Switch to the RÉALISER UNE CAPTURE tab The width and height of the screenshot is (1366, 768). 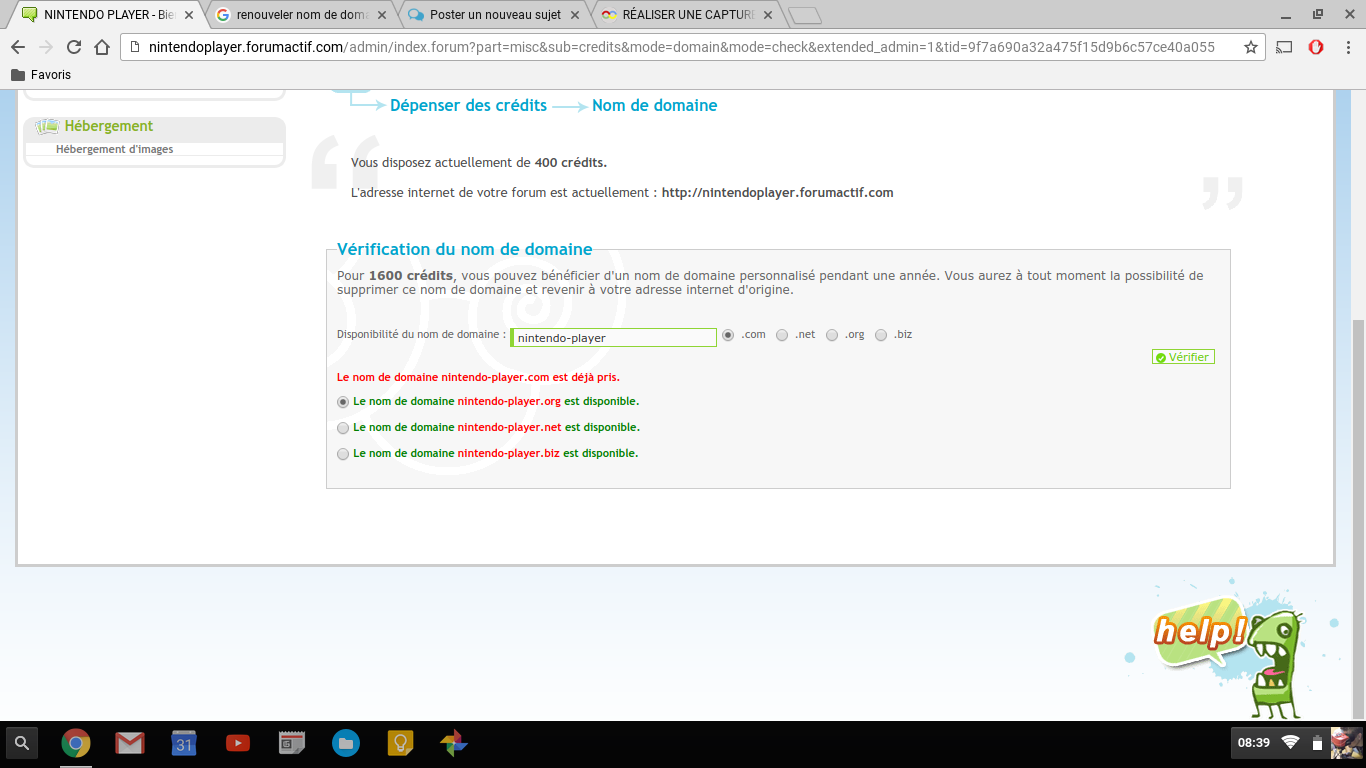pos(686,15)
